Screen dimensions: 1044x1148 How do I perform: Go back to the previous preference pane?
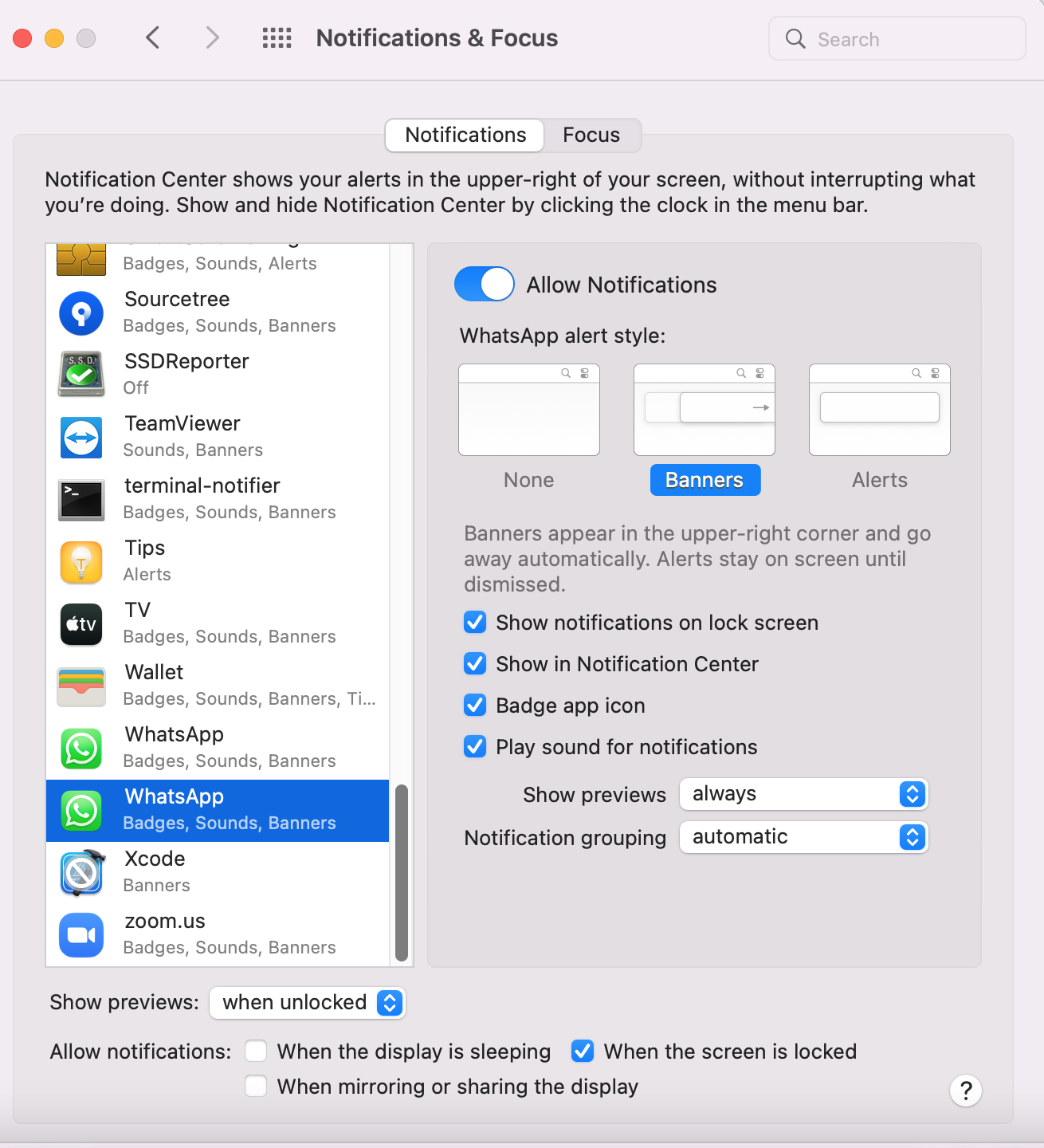[x=153, y=37]
